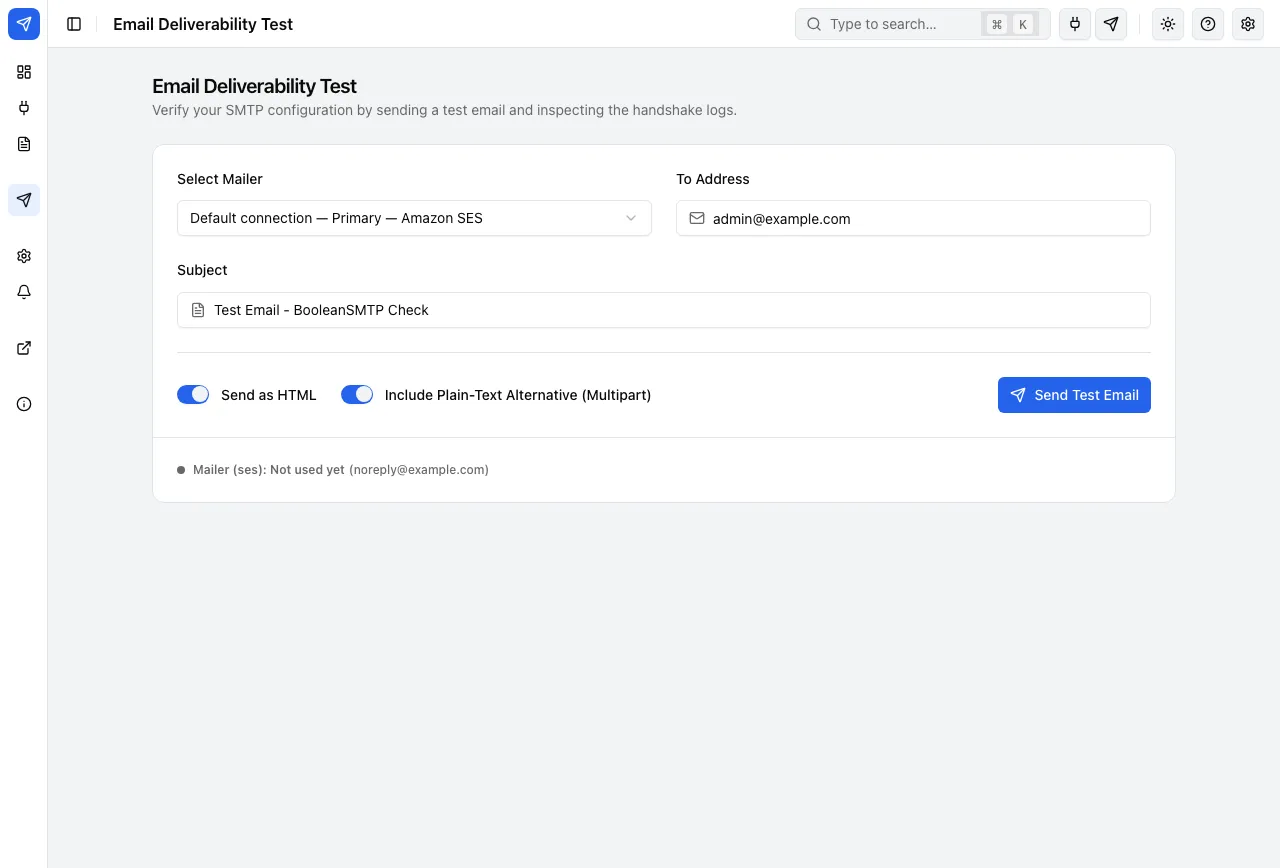
Task: Open the Select Mailer dropdown
Action: (414, 218)
